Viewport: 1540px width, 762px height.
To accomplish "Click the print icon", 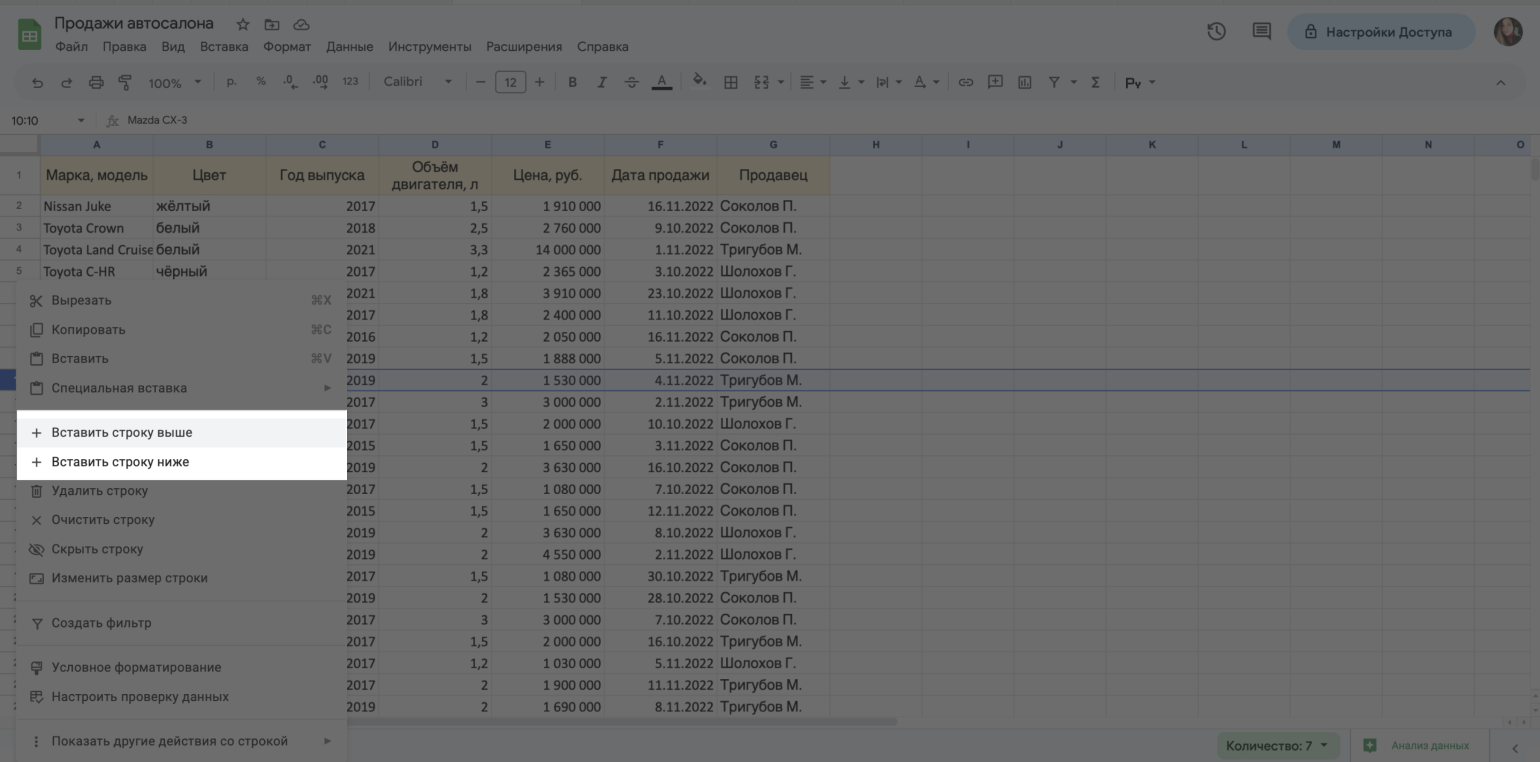I will pos(96,83).
